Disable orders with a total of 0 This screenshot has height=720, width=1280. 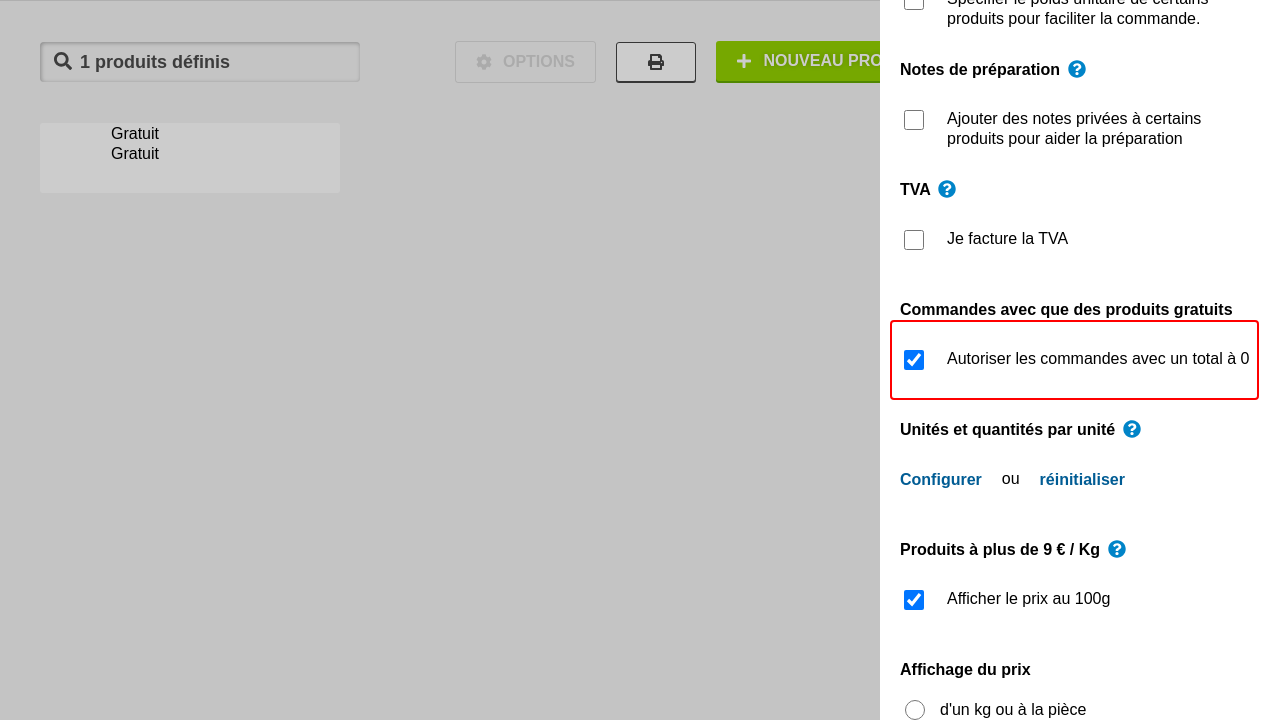click(914, 360)
